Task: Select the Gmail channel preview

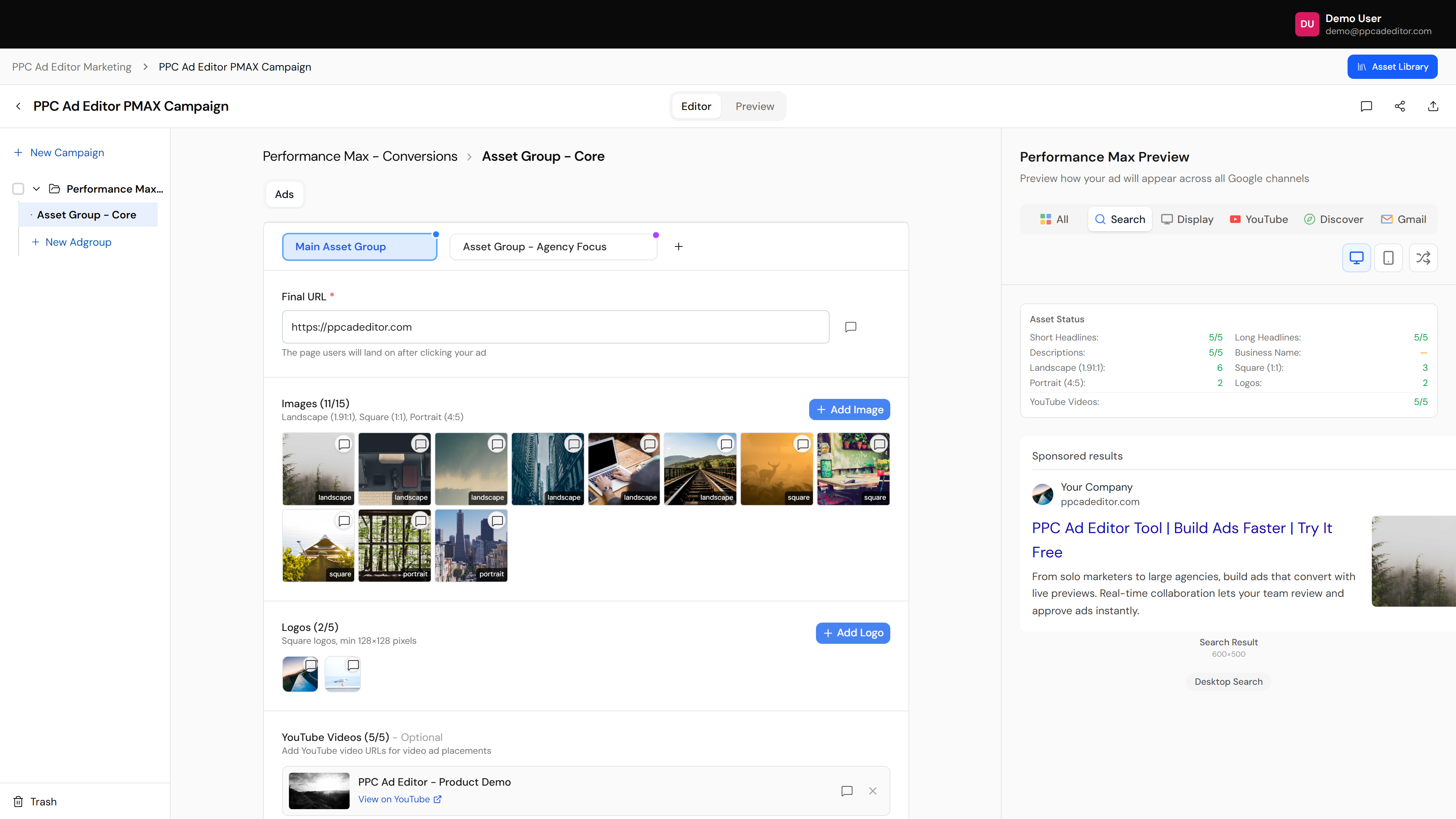Action: point(1403,219)
